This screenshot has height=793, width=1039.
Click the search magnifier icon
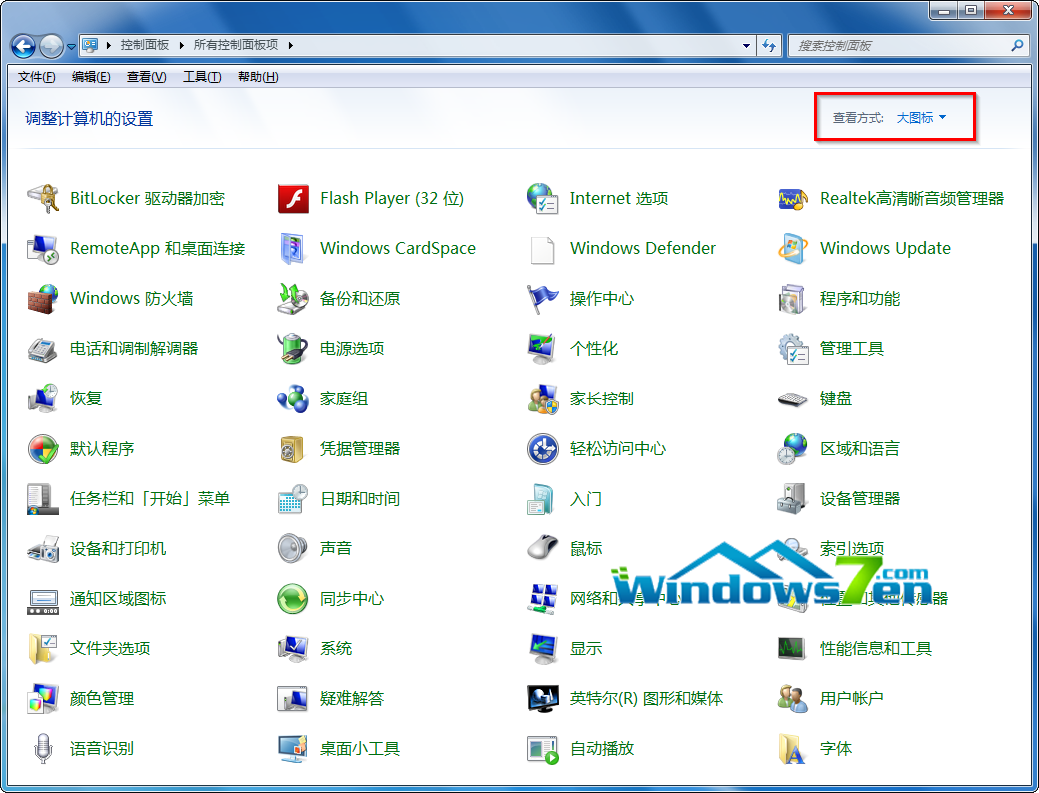coord(1018,46)
